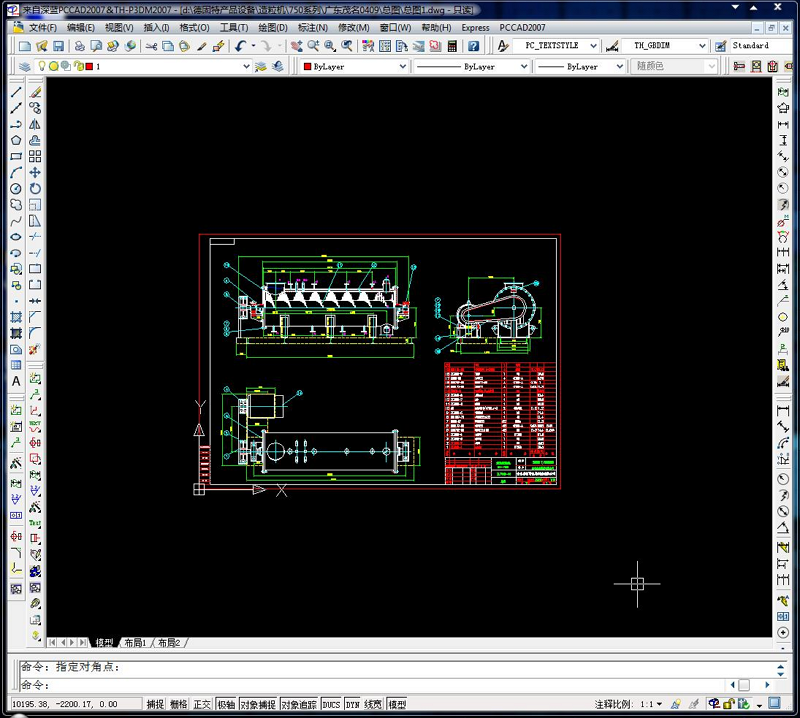This screenshot has width=800, height=718.
Task: Select the Polygon tool
Action: pyautogui.click(x=16, y=140)
